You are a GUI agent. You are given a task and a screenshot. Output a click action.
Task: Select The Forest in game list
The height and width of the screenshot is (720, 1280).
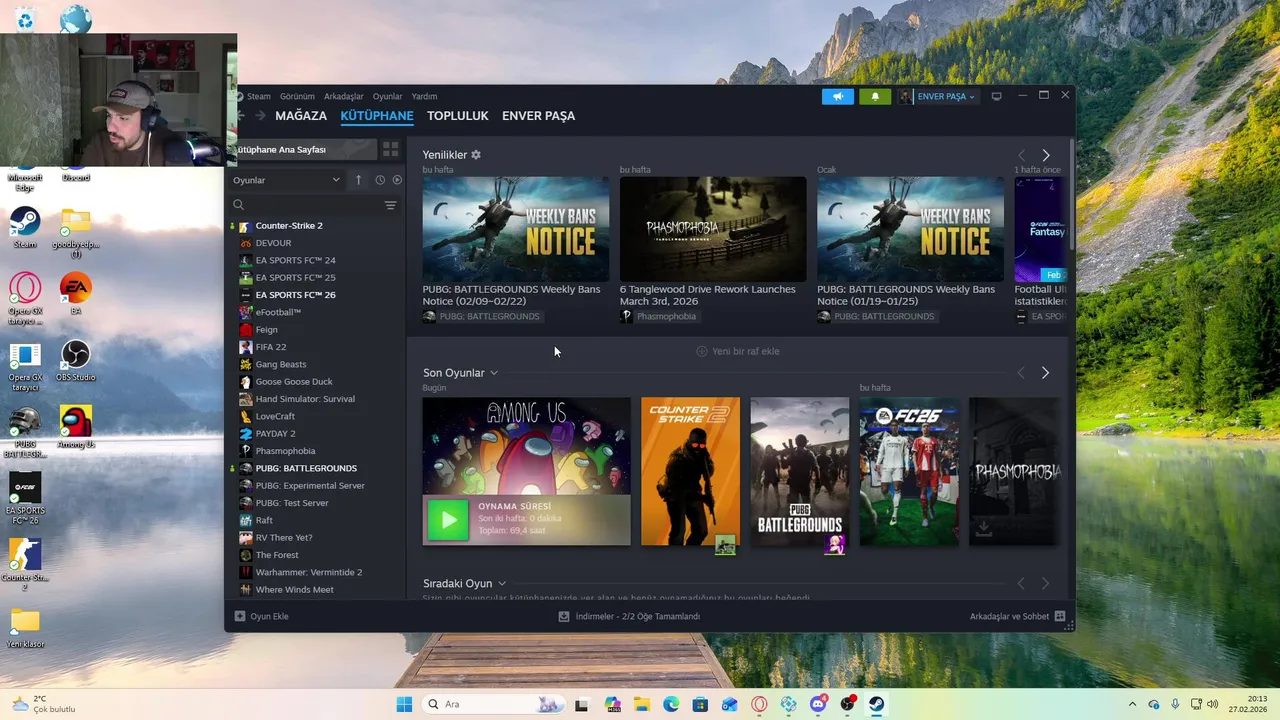[x=277, y=555]
